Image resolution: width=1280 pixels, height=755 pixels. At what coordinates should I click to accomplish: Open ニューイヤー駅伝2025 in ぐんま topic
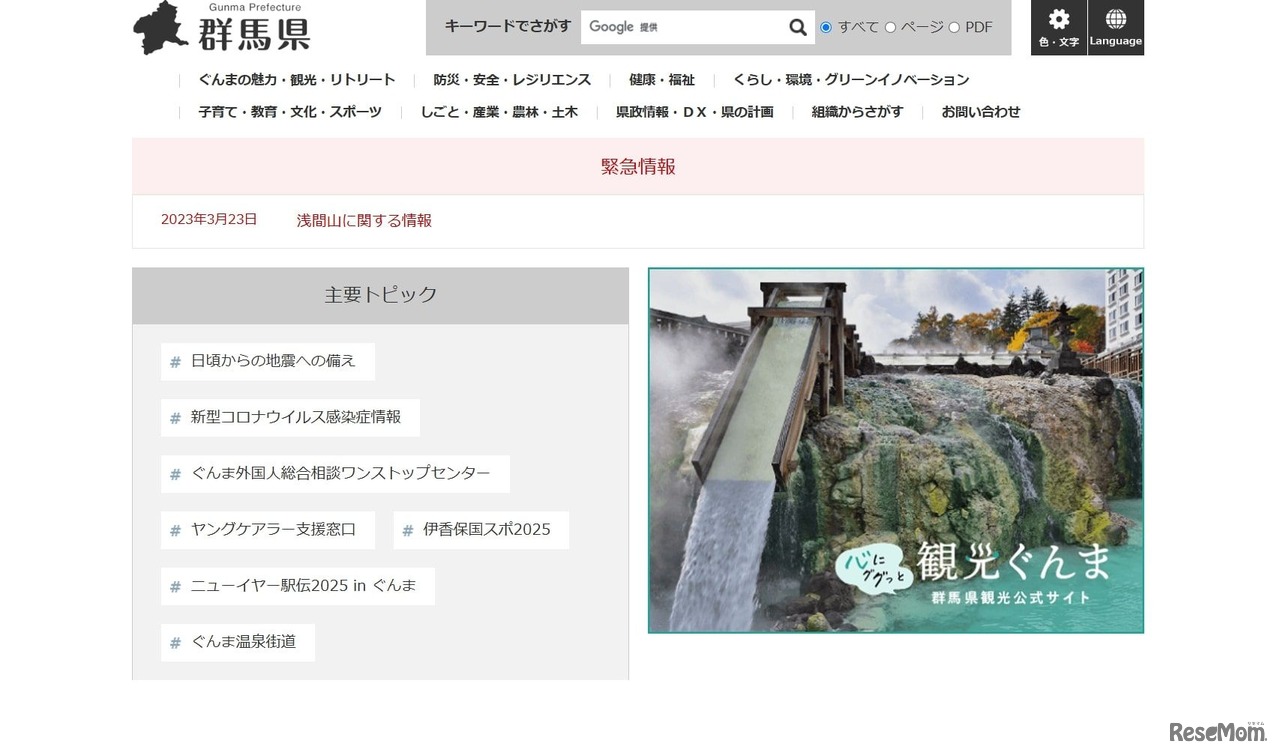(x=298, y=586)
